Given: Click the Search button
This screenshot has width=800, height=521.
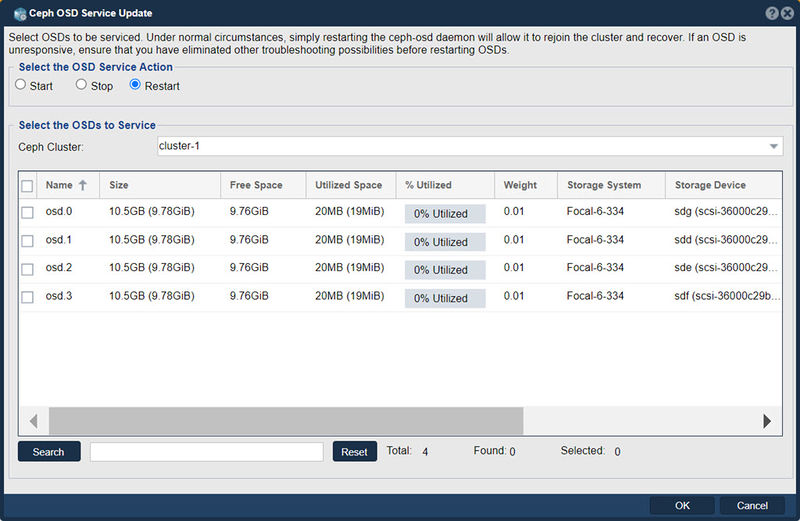Looking at the screenshot, I should point(49,452).
